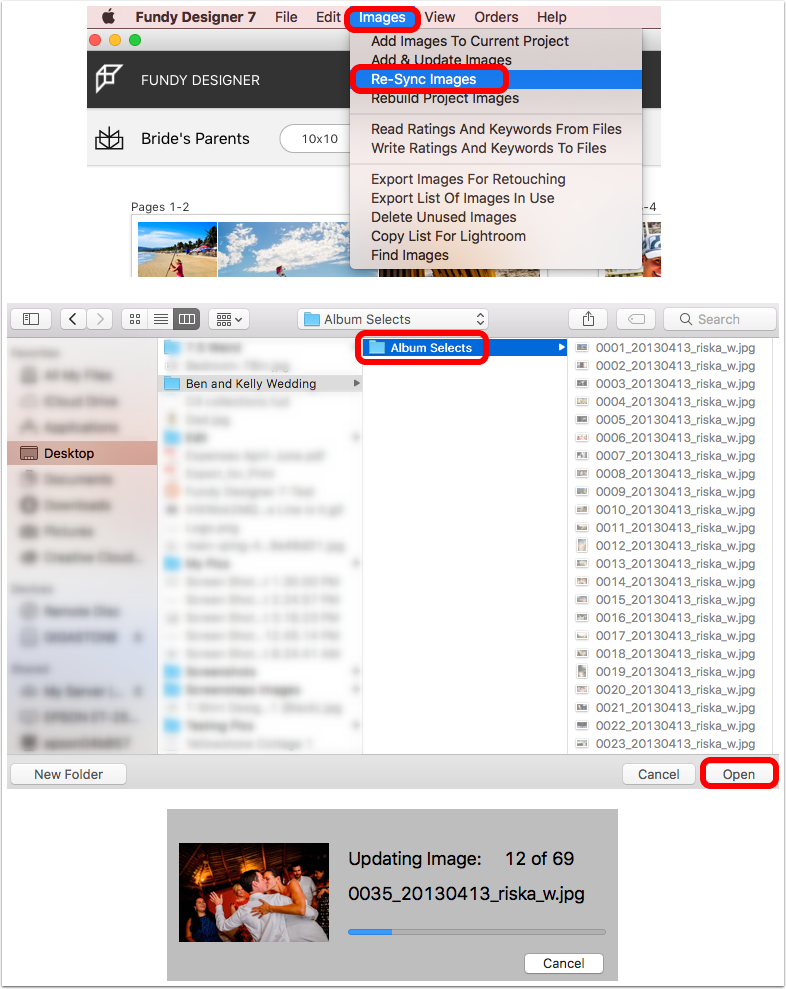Select the beach photo thumbnail on Pages 1-2
This screenshot has width=786, height=989.
tap(177, 249)
